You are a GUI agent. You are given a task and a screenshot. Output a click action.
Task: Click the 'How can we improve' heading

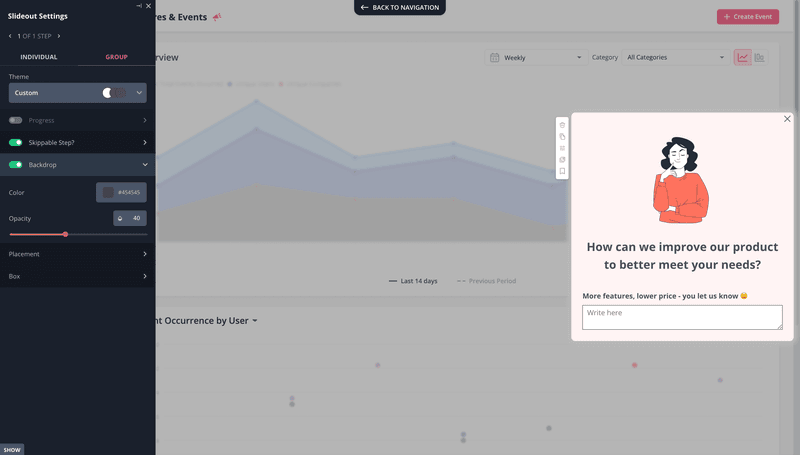coord(682,256)
